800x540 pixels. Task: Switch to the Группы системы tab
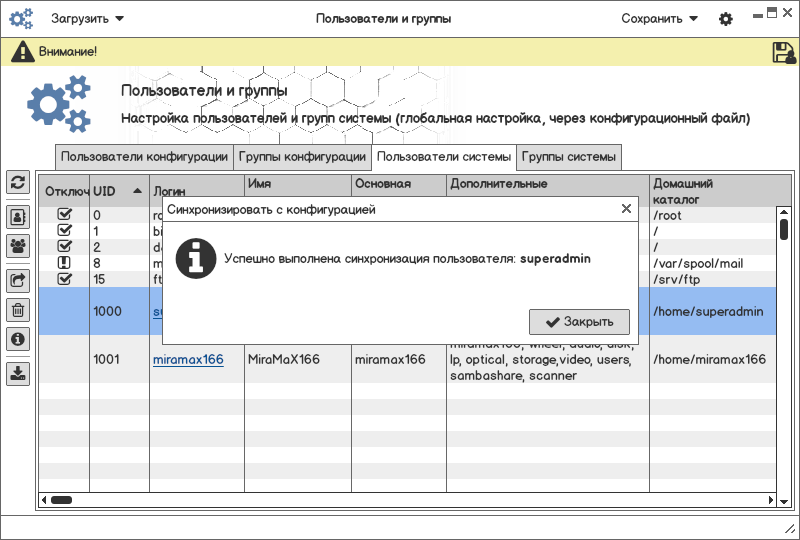click(569, 157)
